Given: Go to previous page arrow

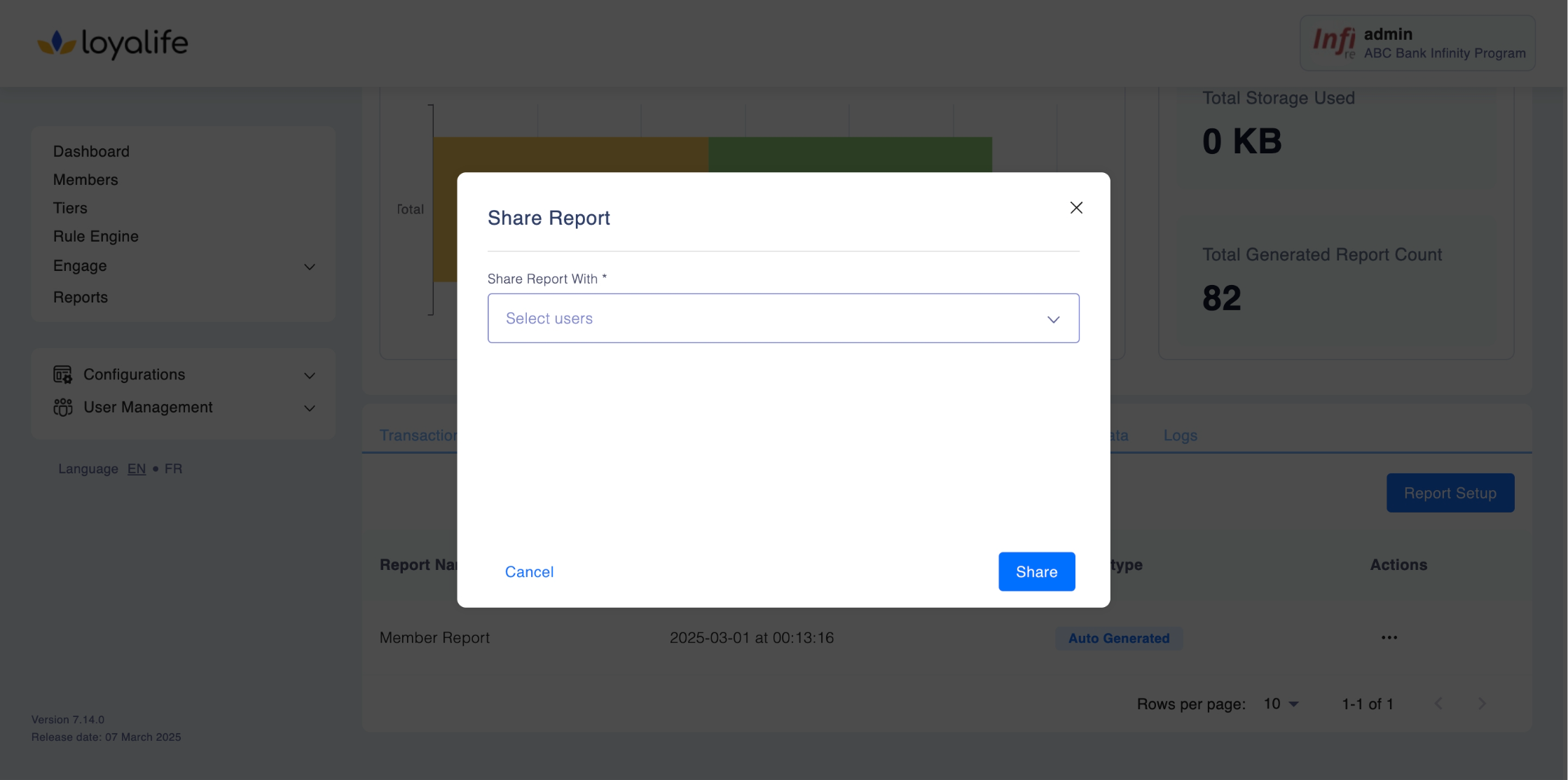Looking at the screenshot, I should [x=1438, y=704].
